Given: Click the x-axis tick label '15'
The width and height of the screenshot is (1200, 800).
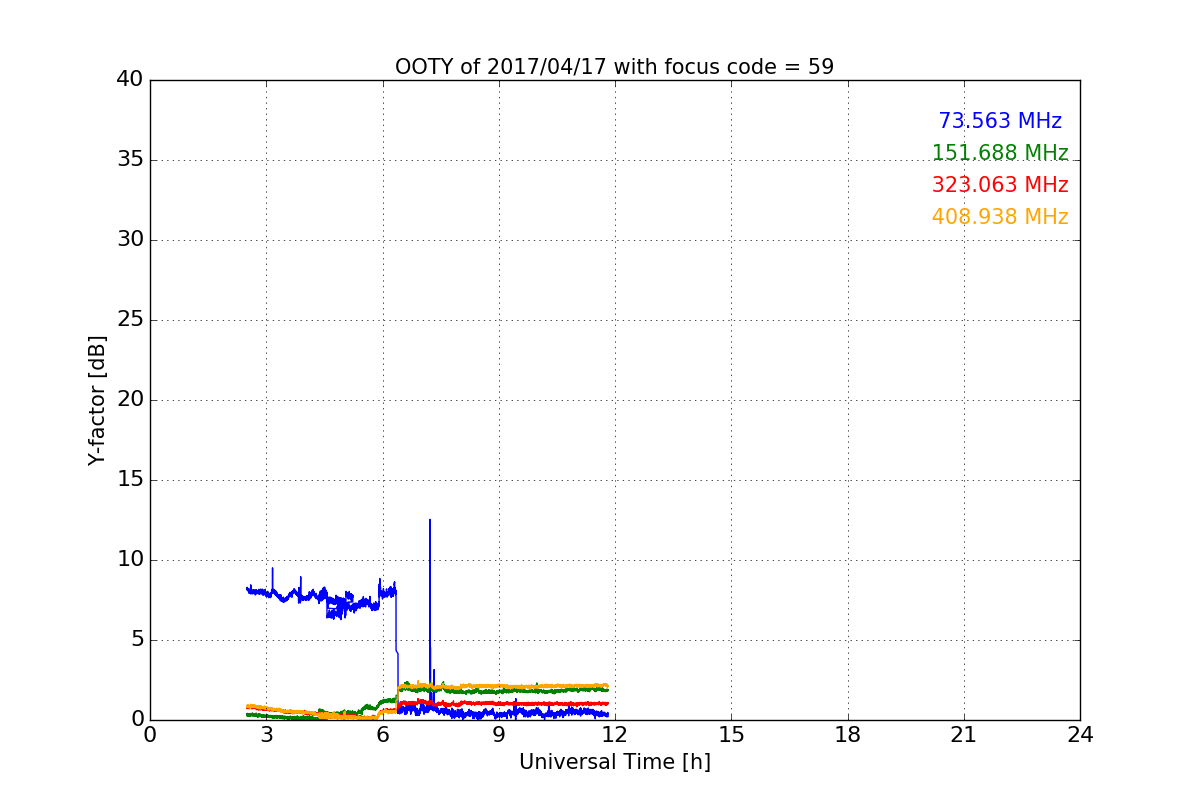Looking at the screenshot, I should click(731, 735).
